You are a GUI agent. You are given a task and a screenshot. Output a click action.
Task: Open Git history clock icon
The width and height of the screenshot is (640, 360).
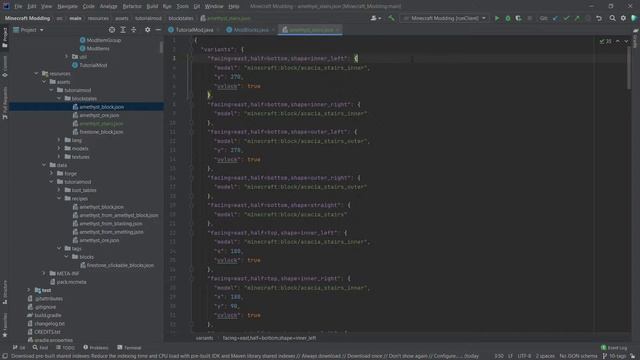pyautogui.click(x=588, y=18)
